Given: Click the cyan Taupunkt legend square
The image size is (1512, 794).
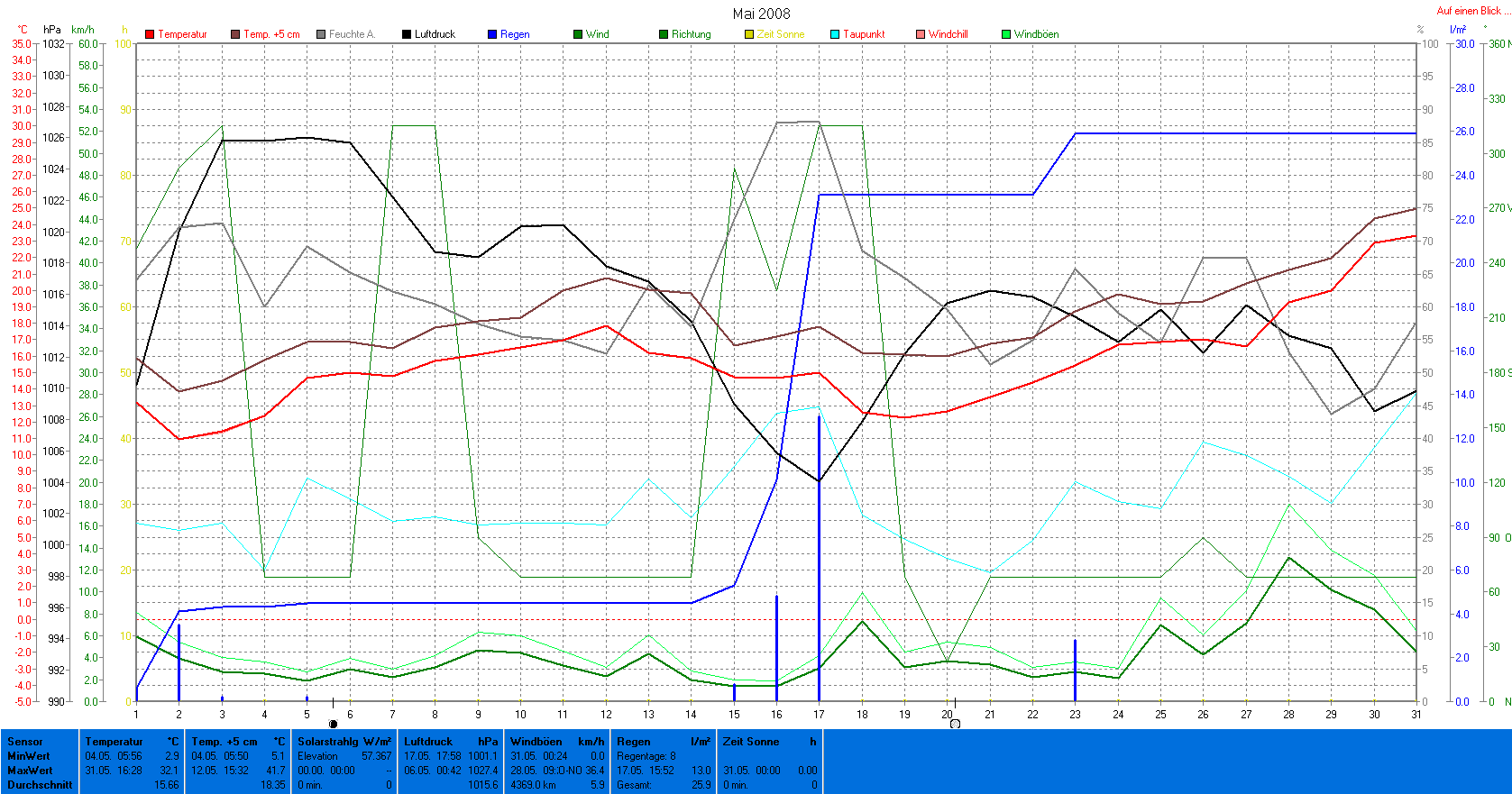Looking at the screenshot, I should [835, 34].
